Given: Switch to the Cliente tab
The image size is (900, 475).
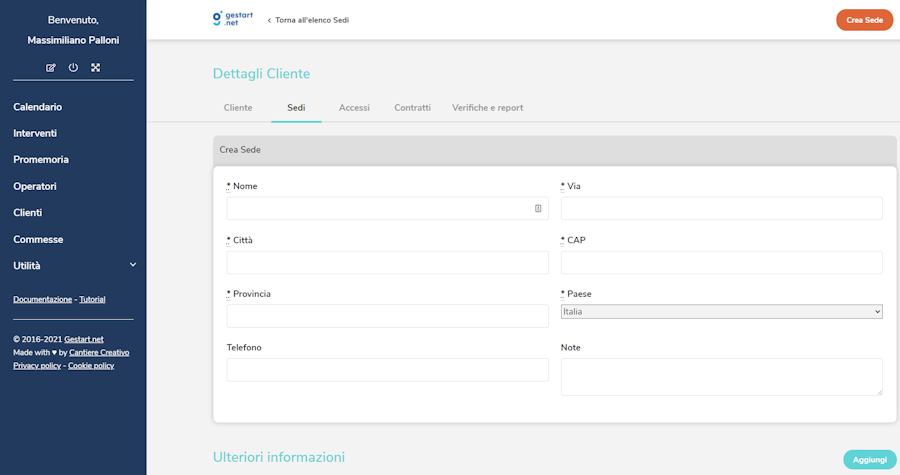Looking at the screenshot, I should click(238, 108).
